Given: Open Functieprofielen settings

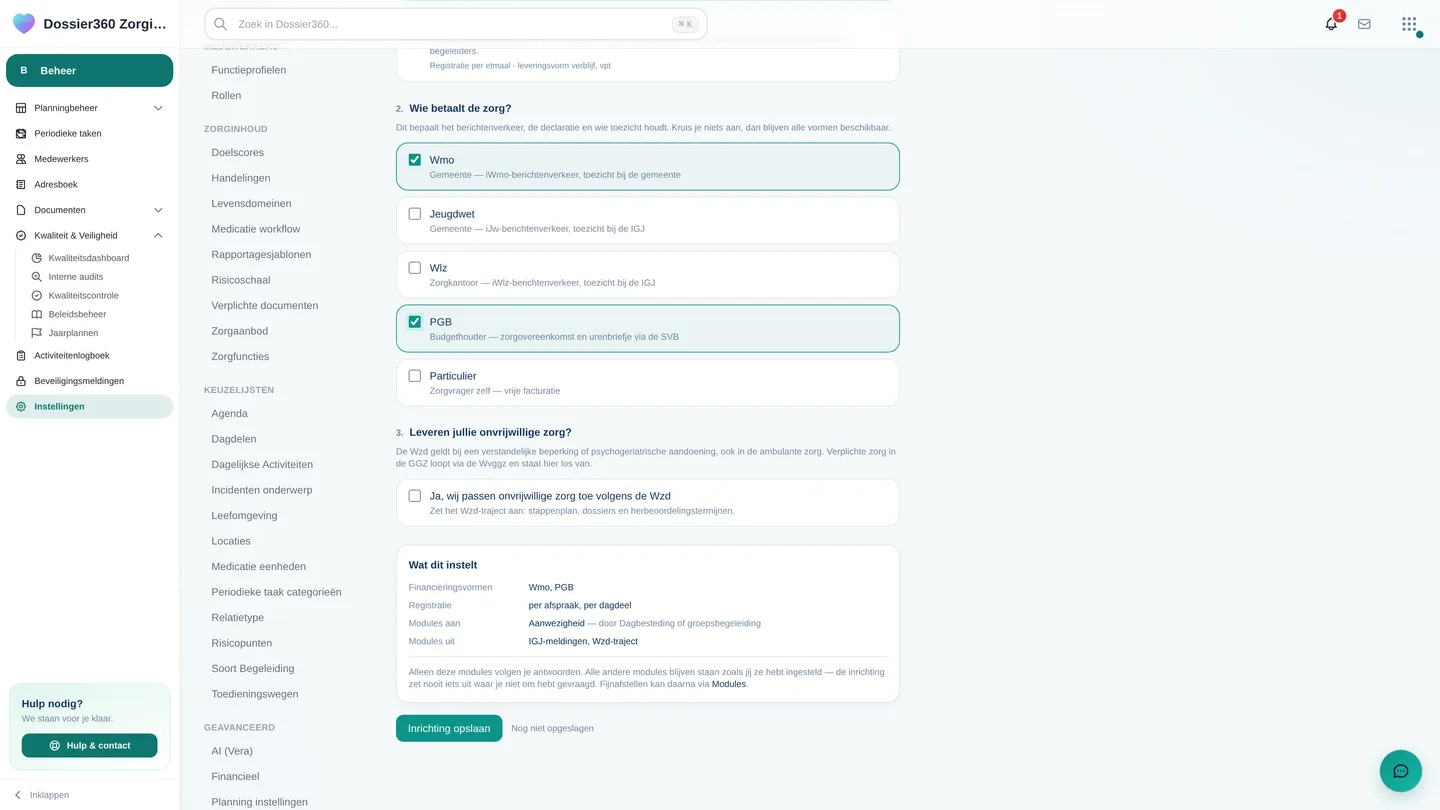Looking at the screenshot, I should pyautogui.click(x=249, y=70).
